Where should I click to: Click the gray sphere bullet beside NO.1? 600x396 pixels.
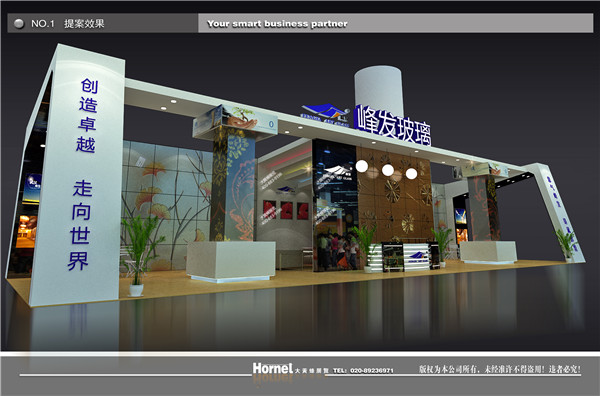[x=19, y=24]
